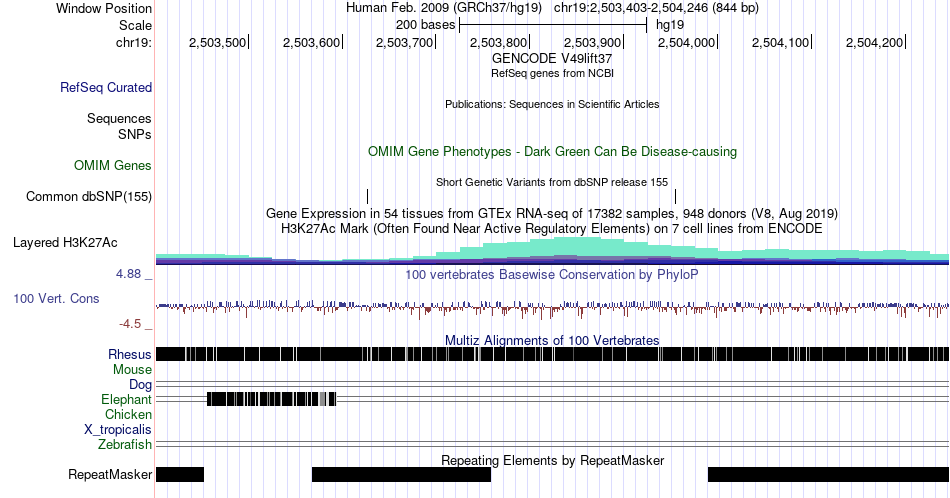
Task: Click the 4.88 PhyloP maximum value
Action: [x=128, y=274]
